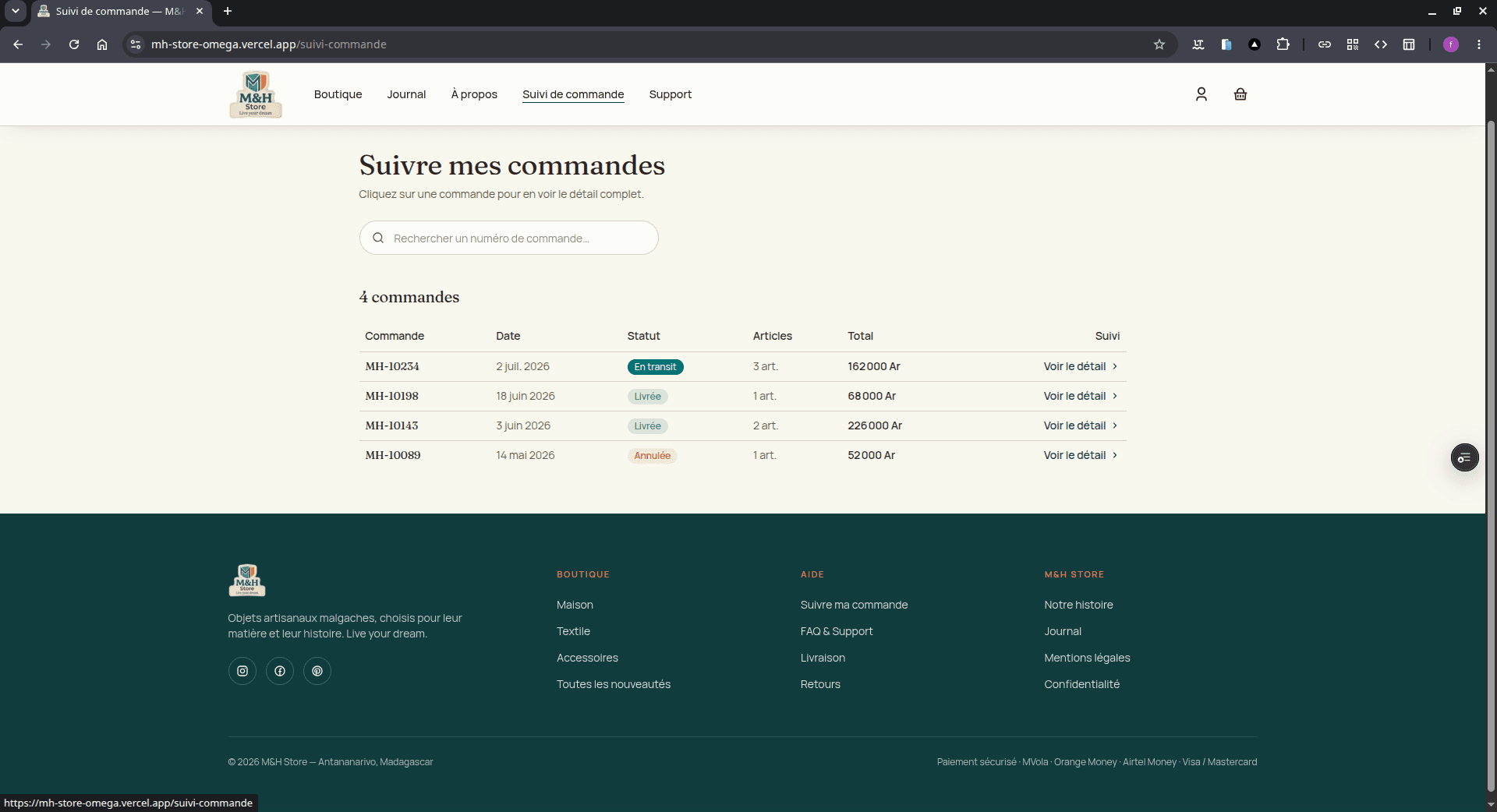Open the tab search dropdown arrow
The image size is (1497, 812).
[15, 11]
